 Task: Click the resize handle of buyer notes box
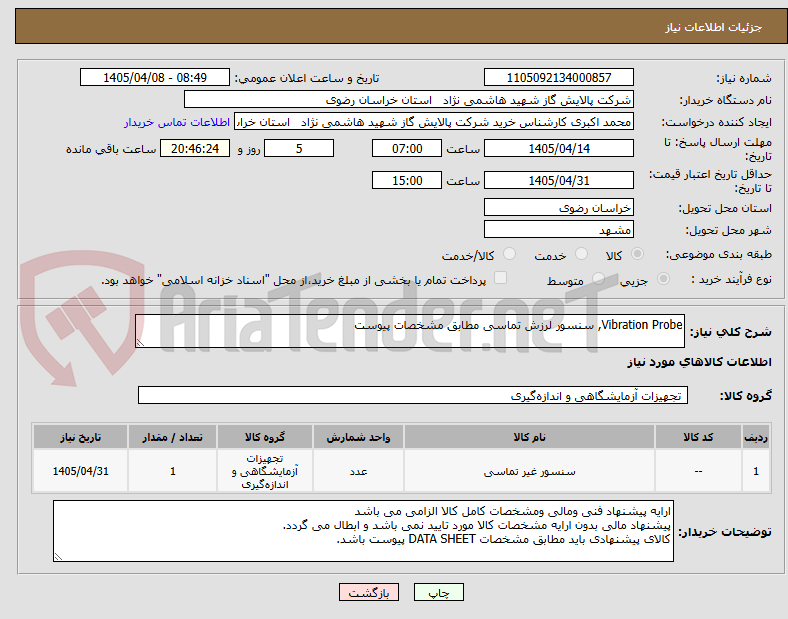tap(58, 557)
